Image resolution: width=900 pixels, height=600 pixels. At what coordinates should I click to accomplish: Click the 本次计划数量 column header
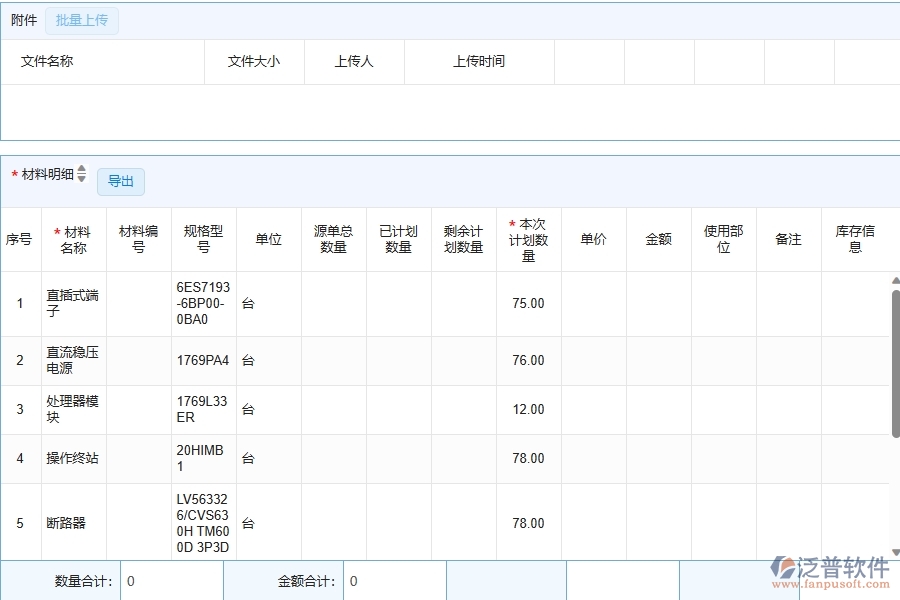528,240
